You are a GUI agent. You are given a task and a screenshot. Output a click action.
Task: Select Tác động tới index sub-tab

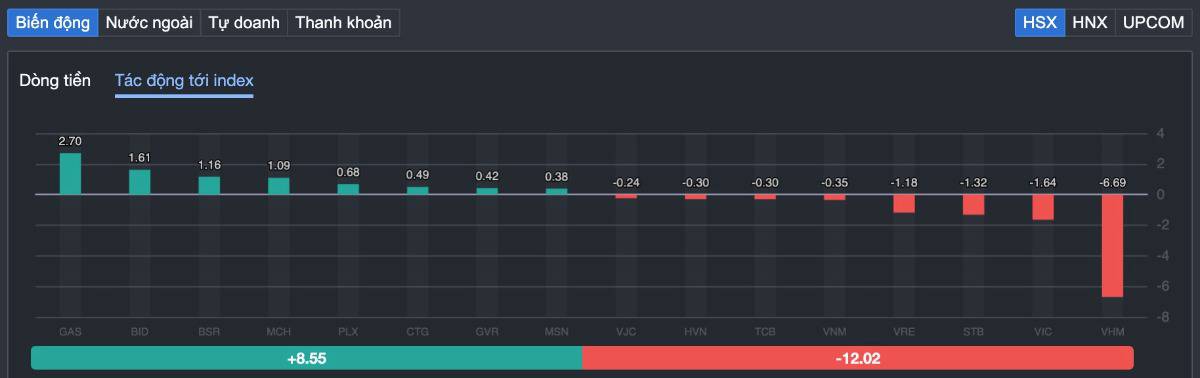click(x=184, y=81)
